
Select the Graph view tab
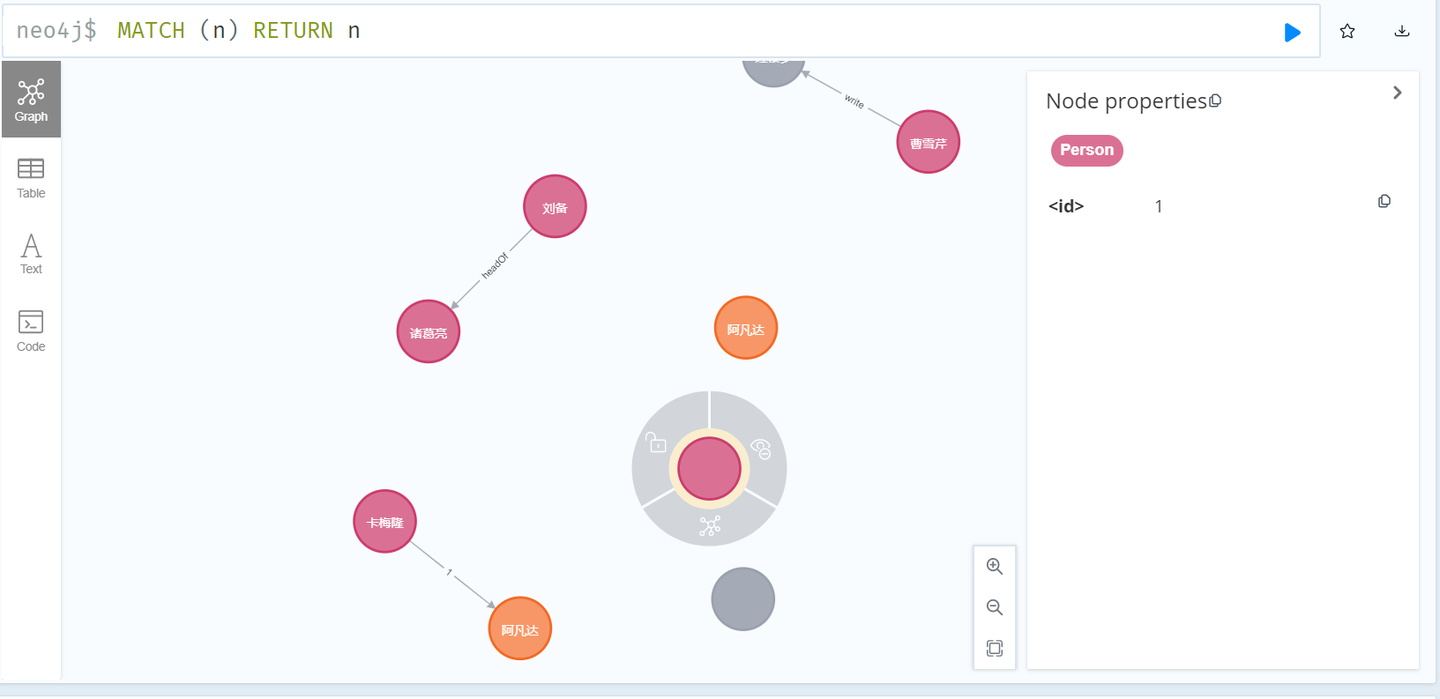pos(31,99)
